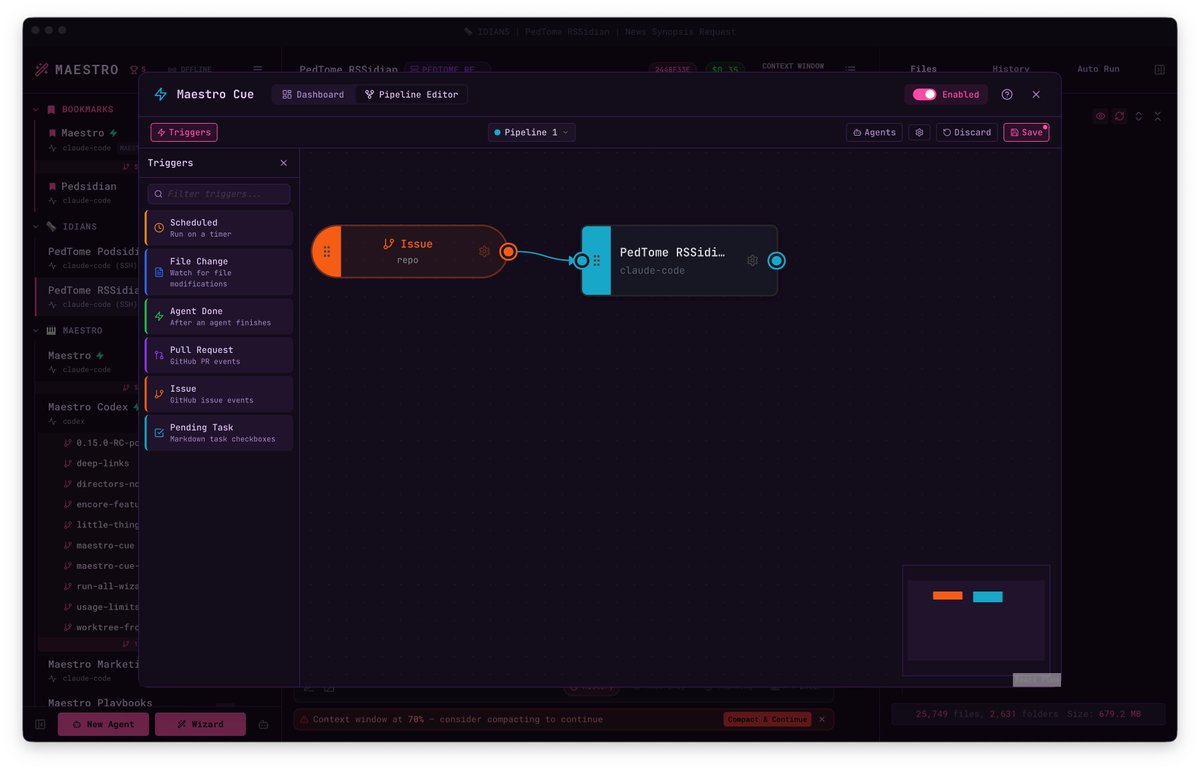Save the pipeline with the Save button
Viewport: 1200px width, 770px height.
coord(1026,131)
